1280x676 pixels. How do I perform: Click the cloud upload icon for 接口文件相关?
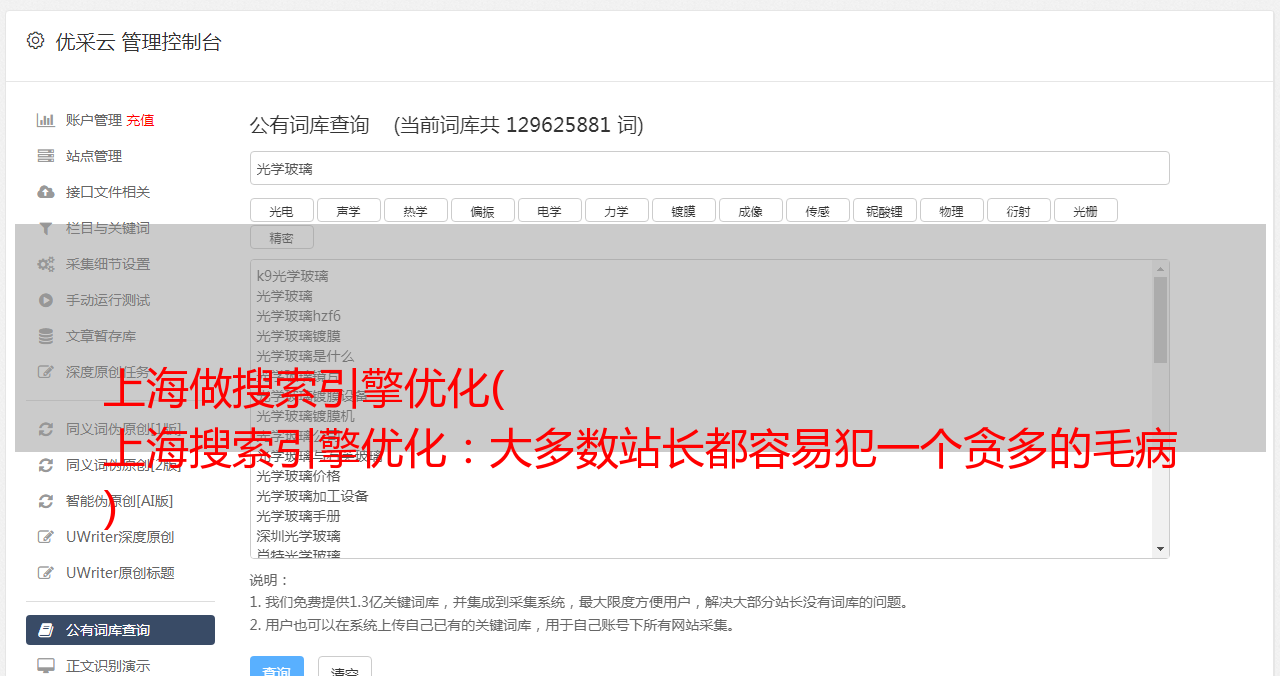point(46,192)
